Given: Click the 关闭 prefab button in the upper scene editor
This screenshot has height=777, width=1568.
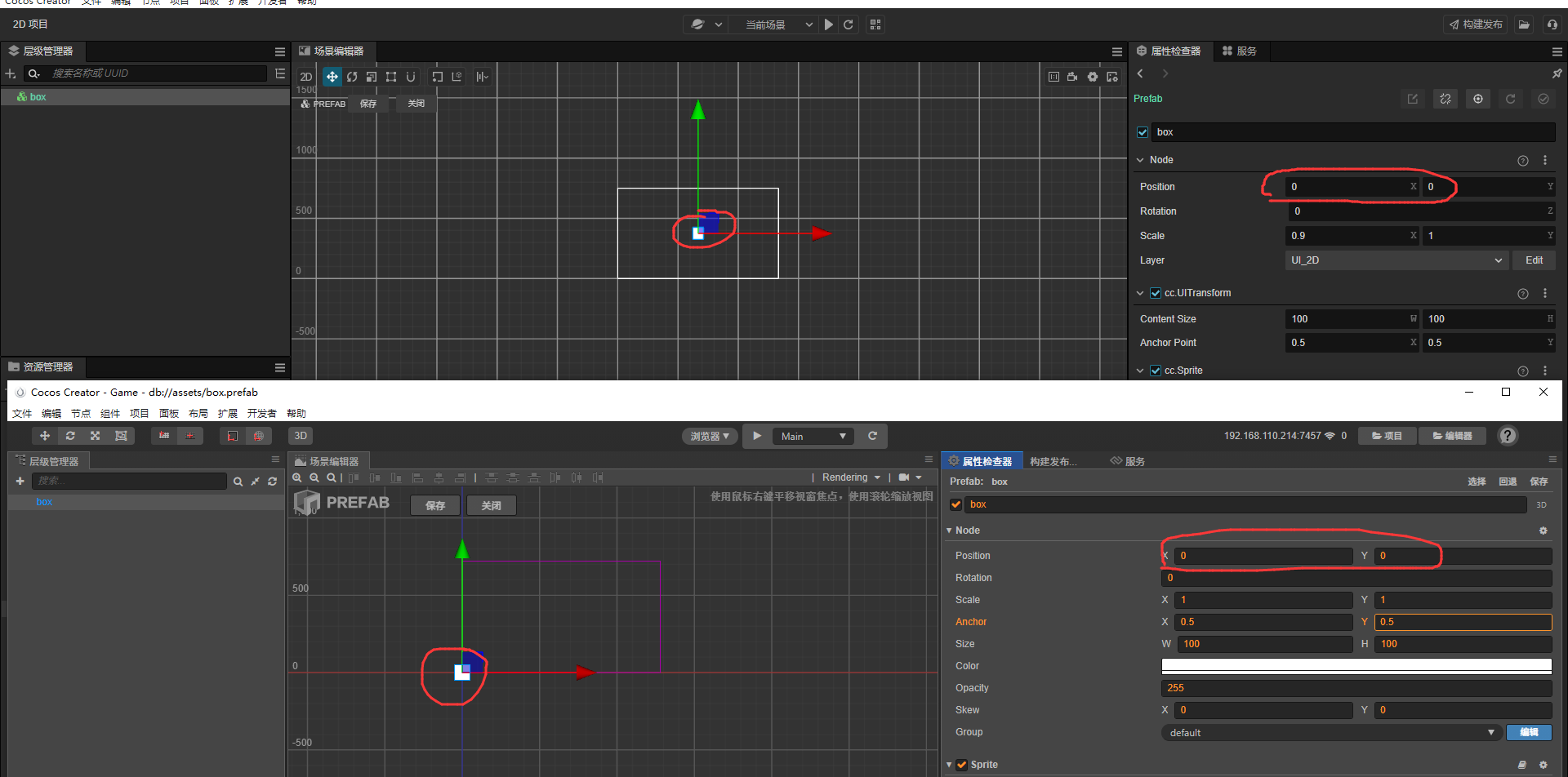Looking at the screenshot, I should [416, 104].
